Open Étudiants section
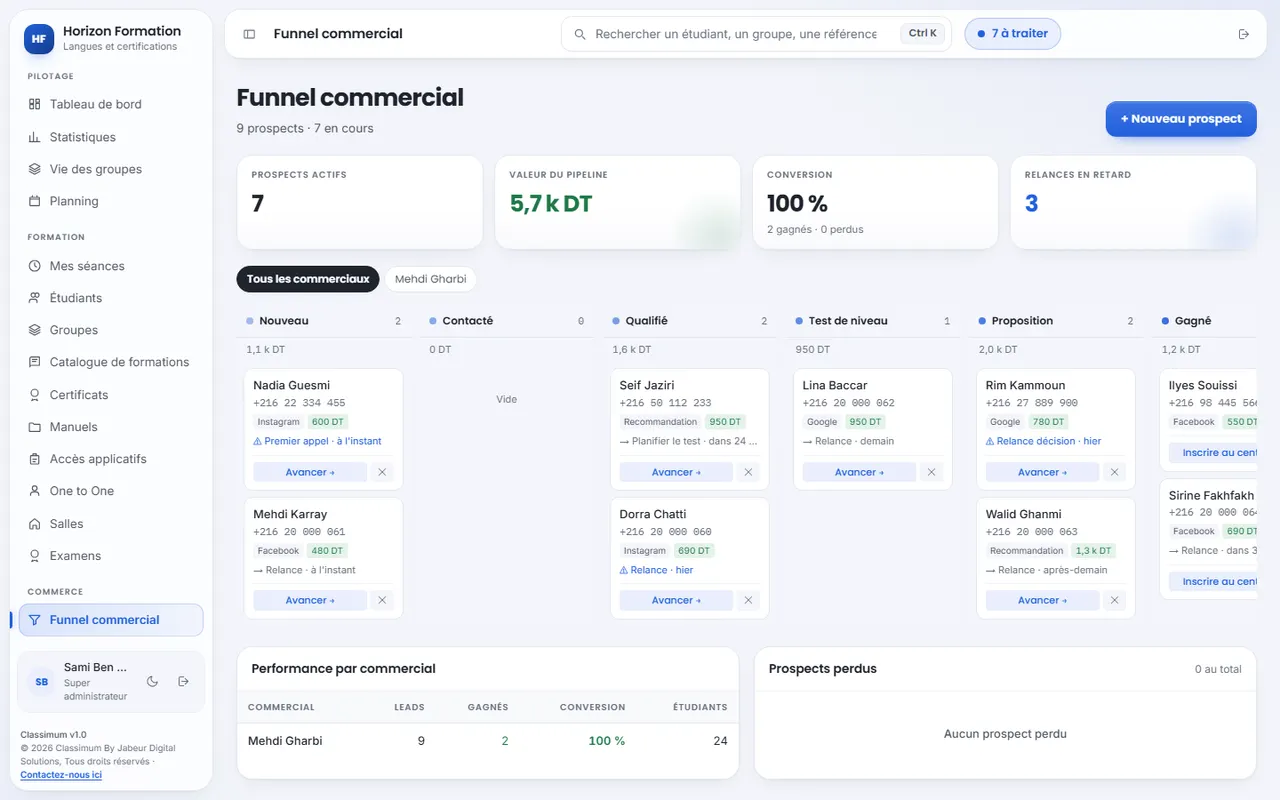The image size is (1280, 800). pyautogui.click(x=111, y=298)
